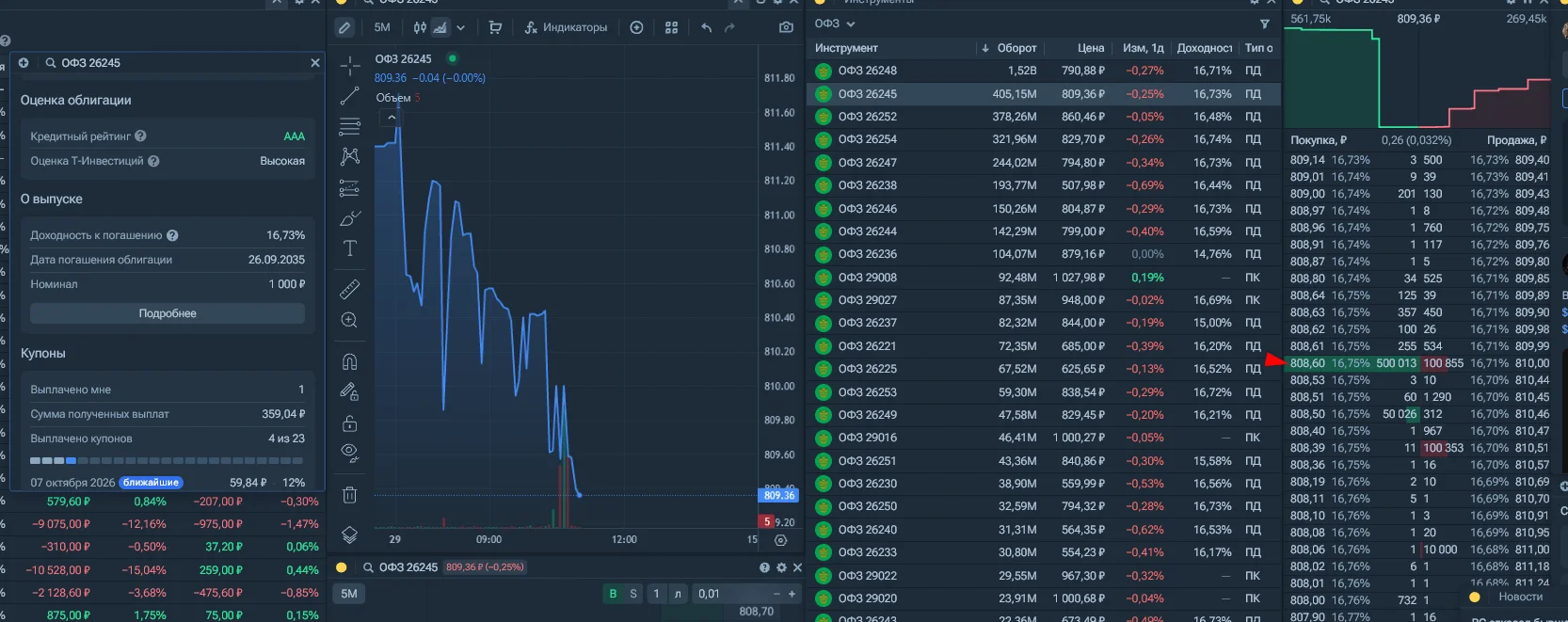
Task: Click the ОФЗ 26245 search field in bond info panel
Action: coord(179,63)
